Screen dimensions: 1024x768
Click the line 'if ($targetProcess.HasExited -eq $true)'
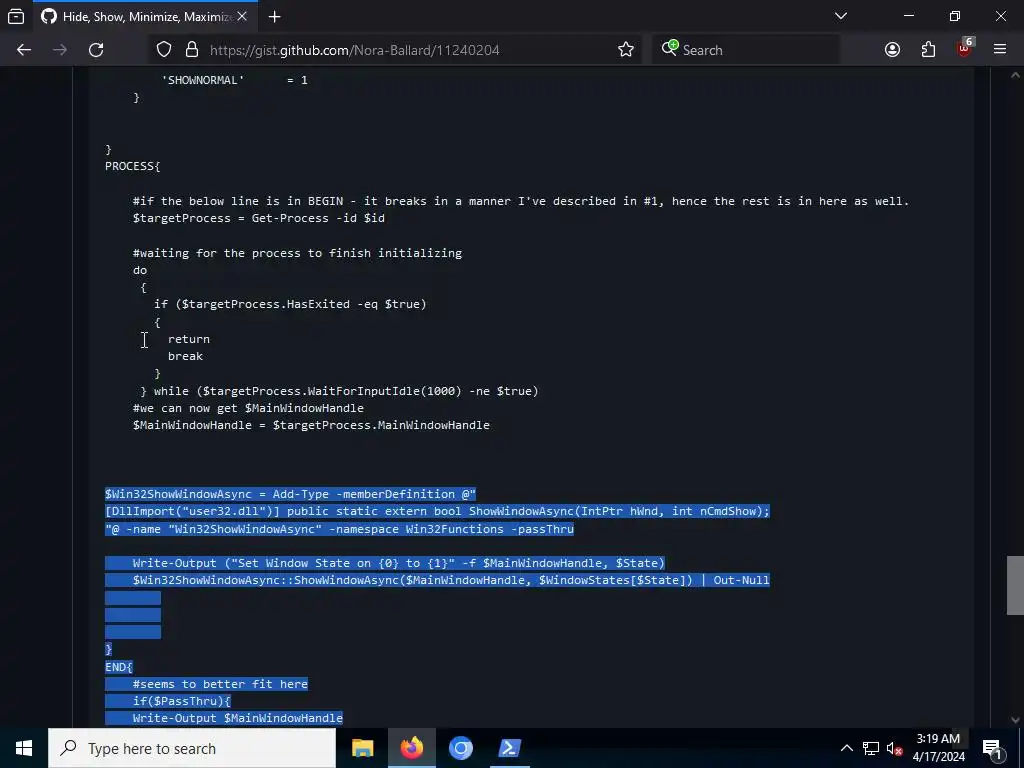point(290,304)
